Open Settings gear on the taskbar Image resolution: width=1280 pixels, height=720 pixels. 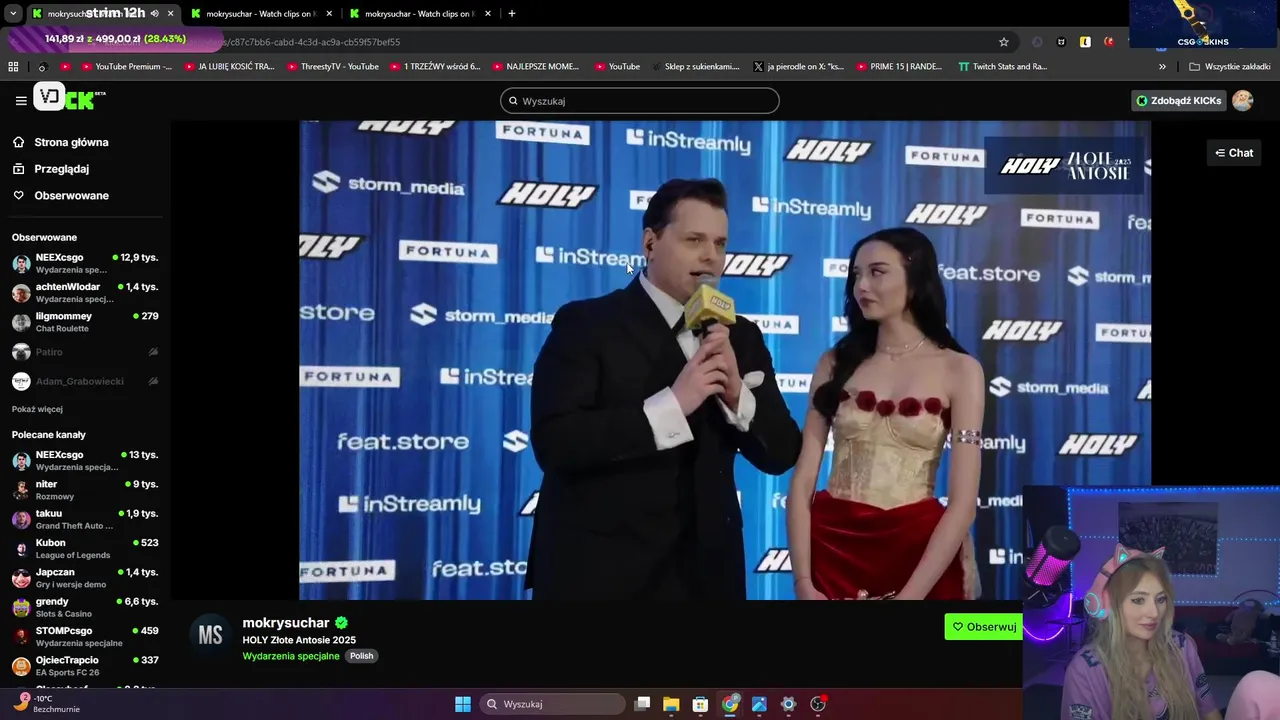[788, 704]
